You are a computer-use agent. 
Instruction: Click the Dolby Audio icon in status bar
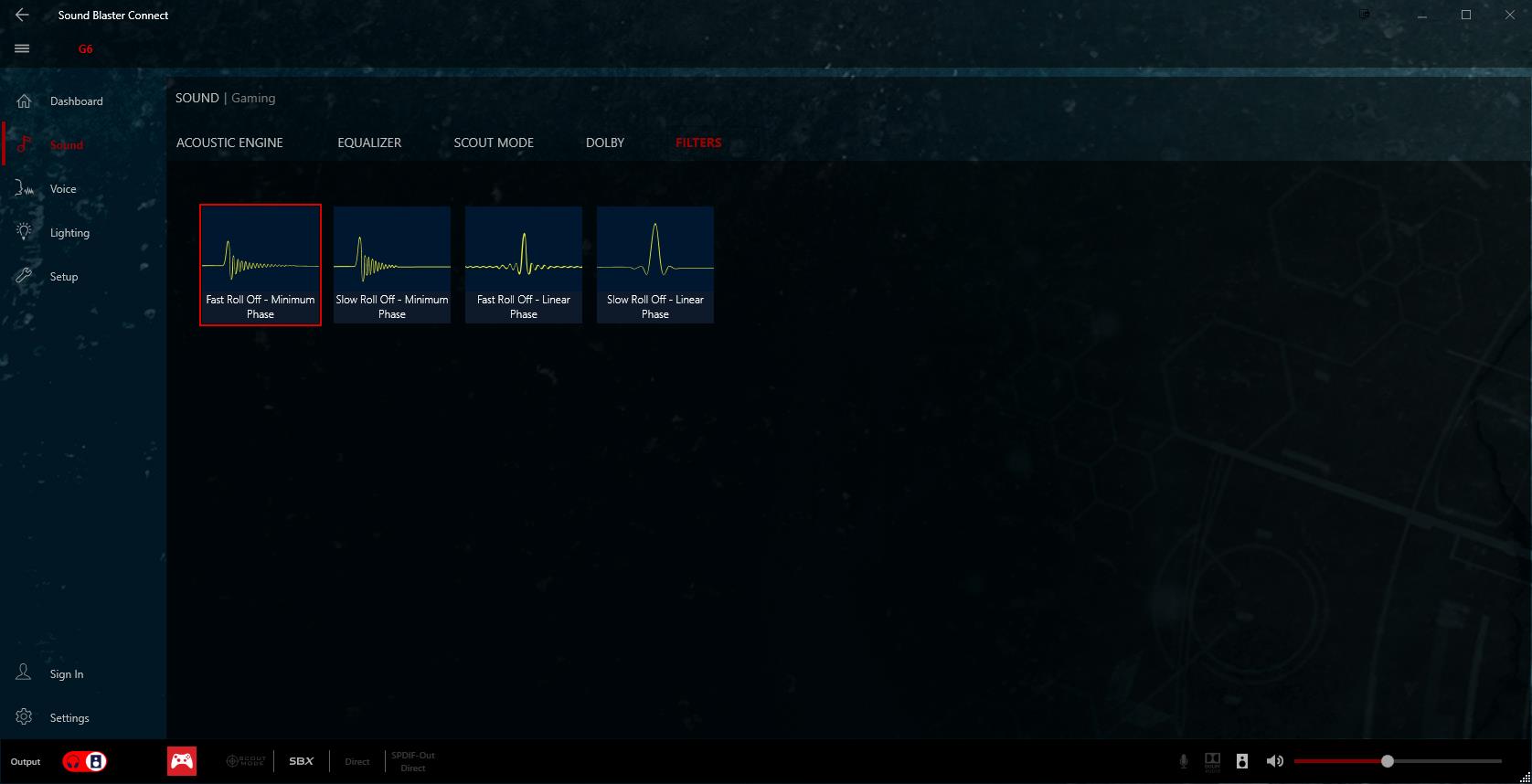[x=1212, y=761]
